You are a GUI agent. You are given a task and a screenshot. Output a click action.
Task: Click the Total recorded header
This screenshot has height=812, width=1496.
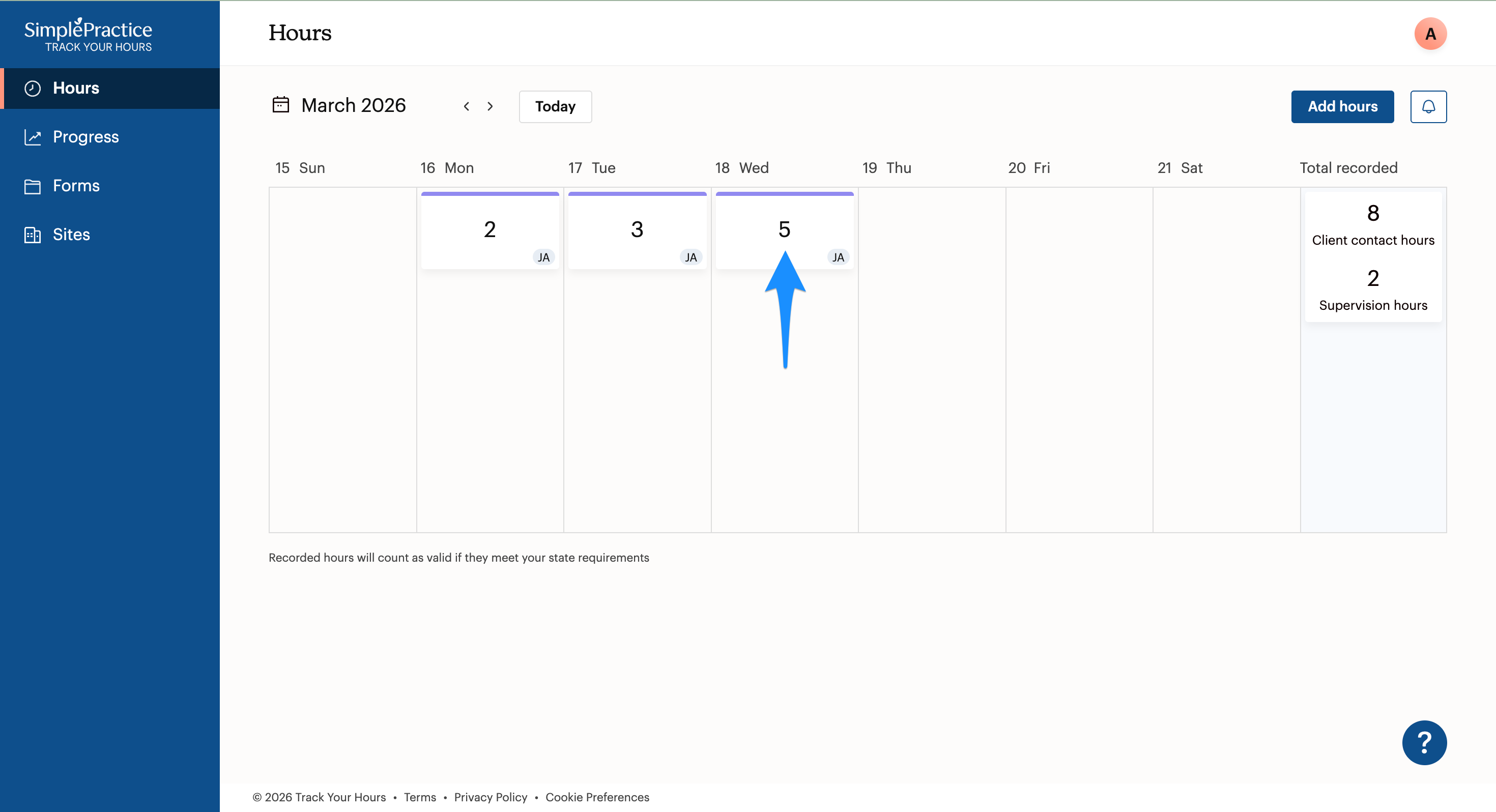[x=1348, y=168]
